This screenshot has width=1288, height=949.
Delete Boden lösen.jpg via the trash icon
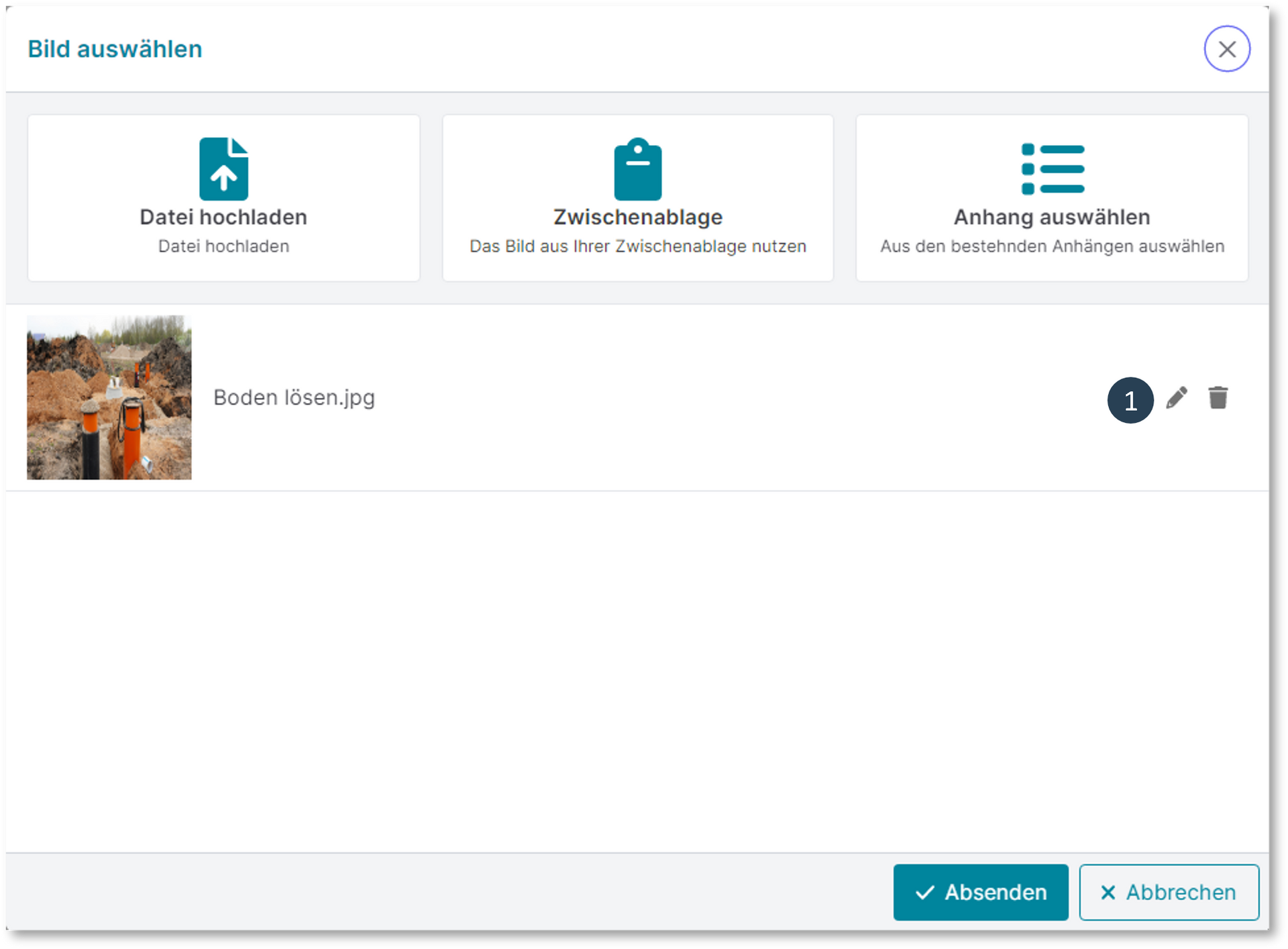pos(1220,397)
